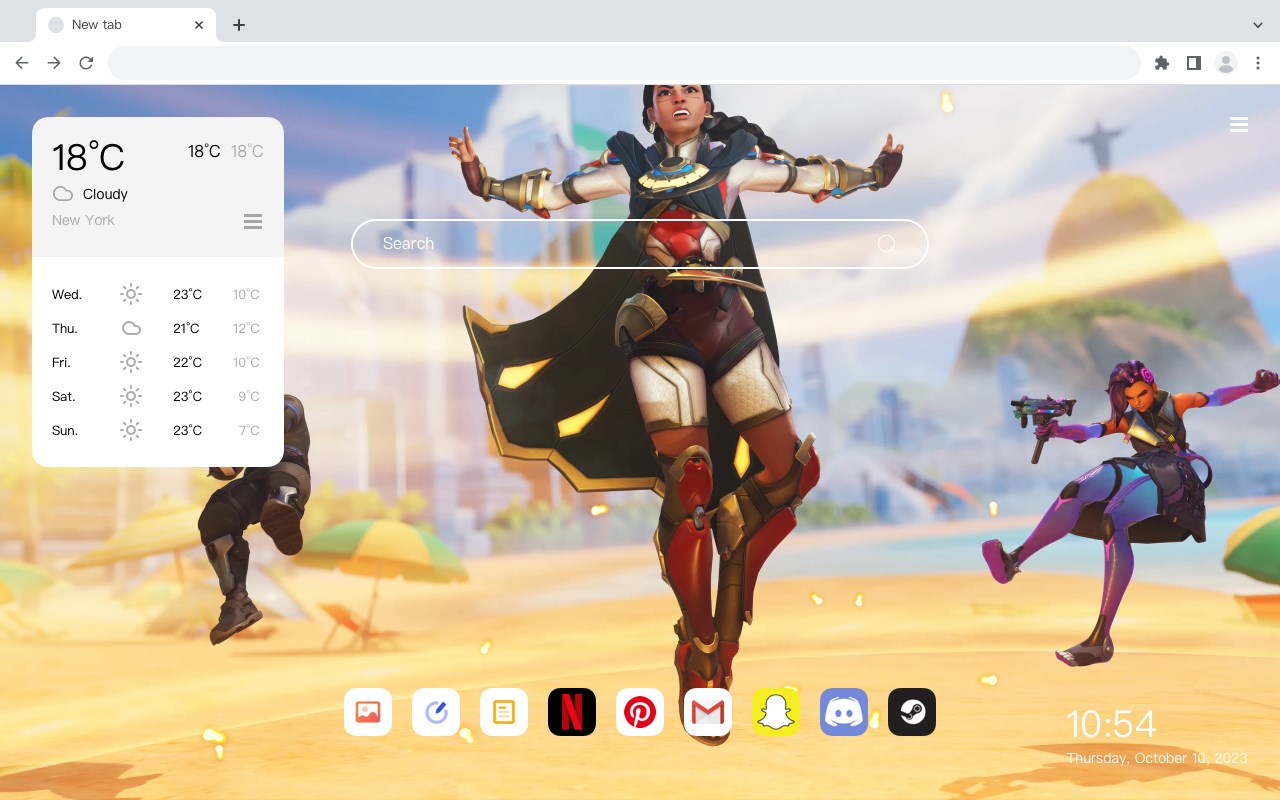
Task: Select the Sat. forecast row
Action: pyautogui.click(x=157, y=396)
